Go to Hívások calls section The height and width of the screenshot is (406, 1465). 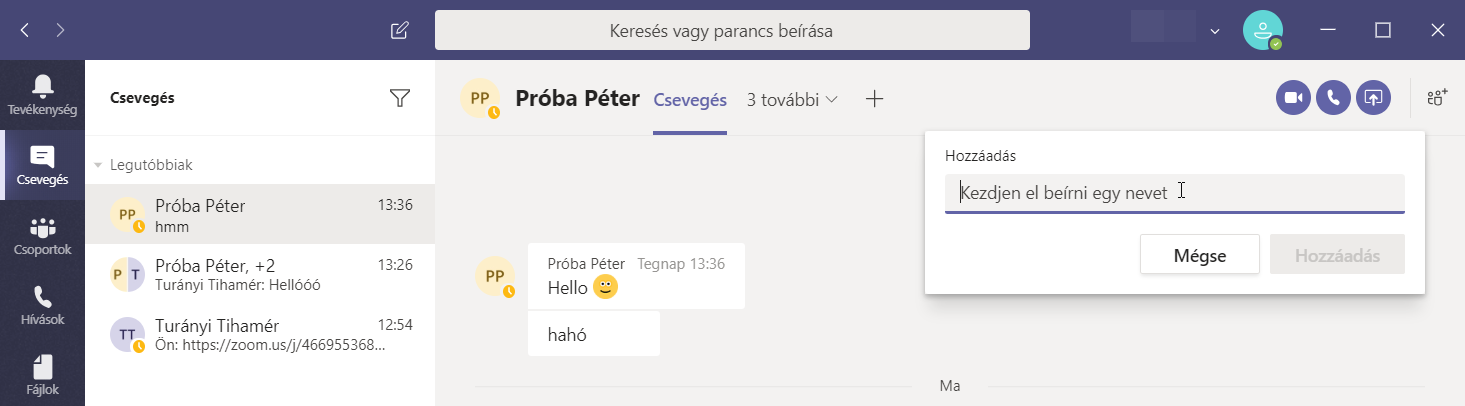pyautogui.click(x=42, y=306)
